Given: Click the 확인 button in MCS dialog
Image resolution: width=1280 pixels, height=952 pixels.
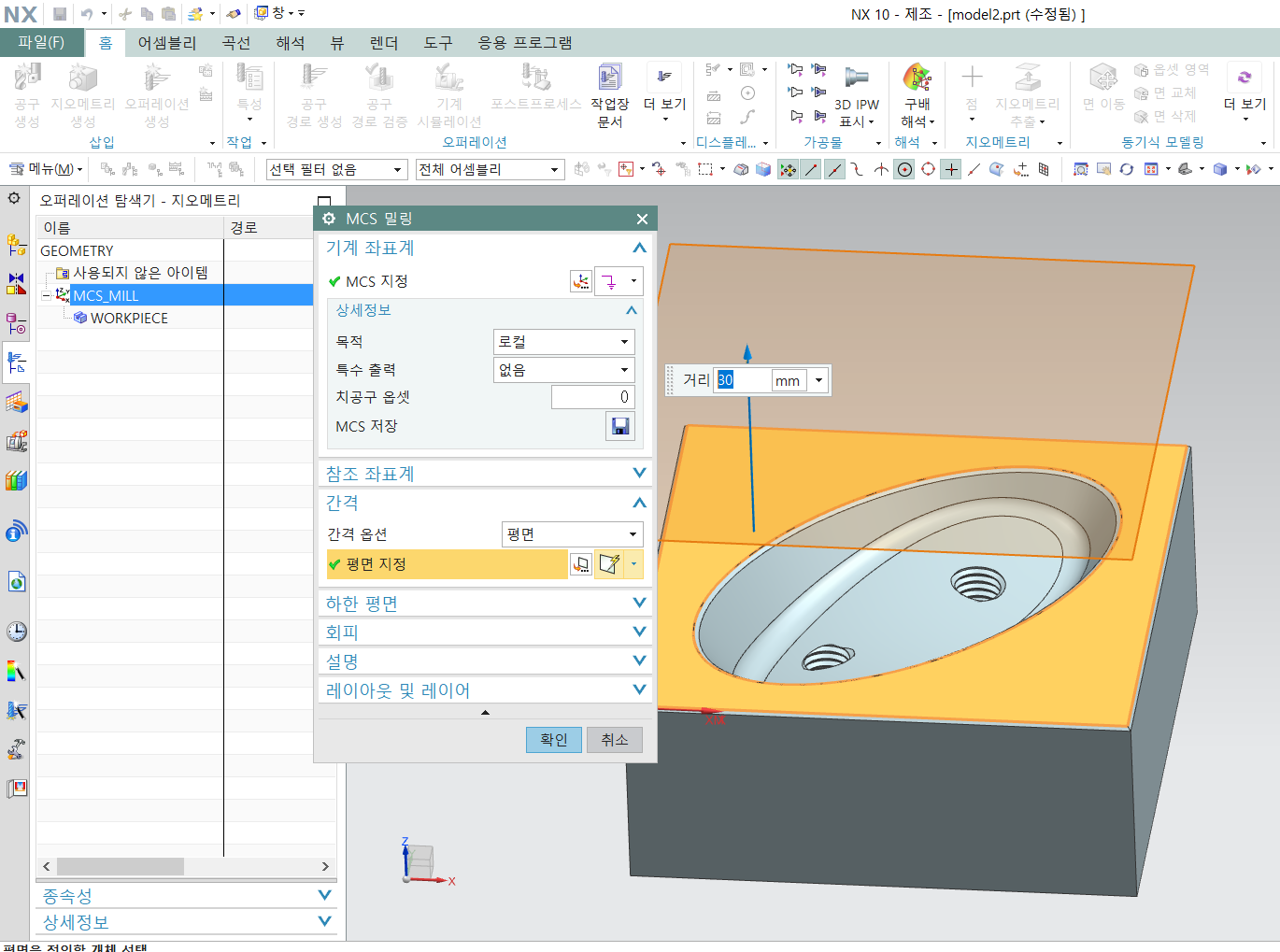Looking at the screenshot, I should click(554, 740).
